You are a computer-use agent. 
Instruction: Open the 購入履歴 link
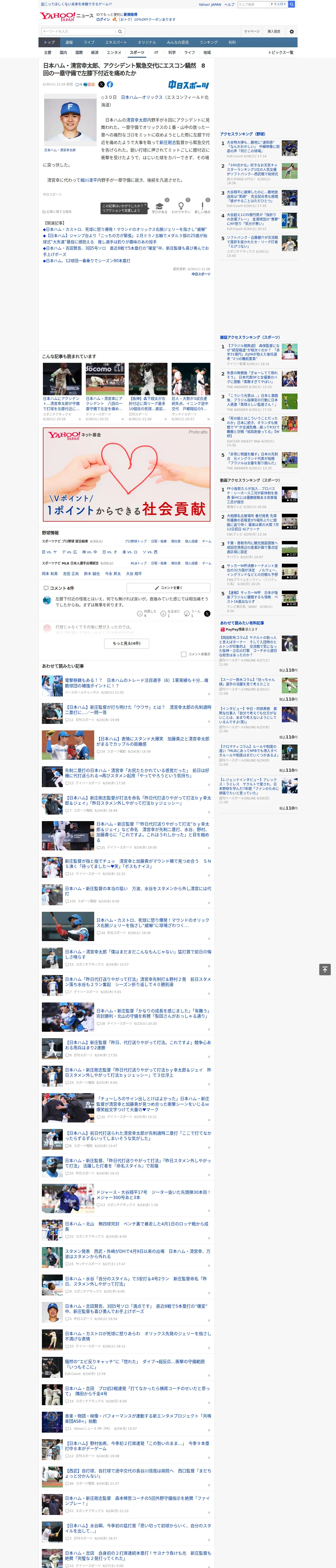[x=274, y=31]
